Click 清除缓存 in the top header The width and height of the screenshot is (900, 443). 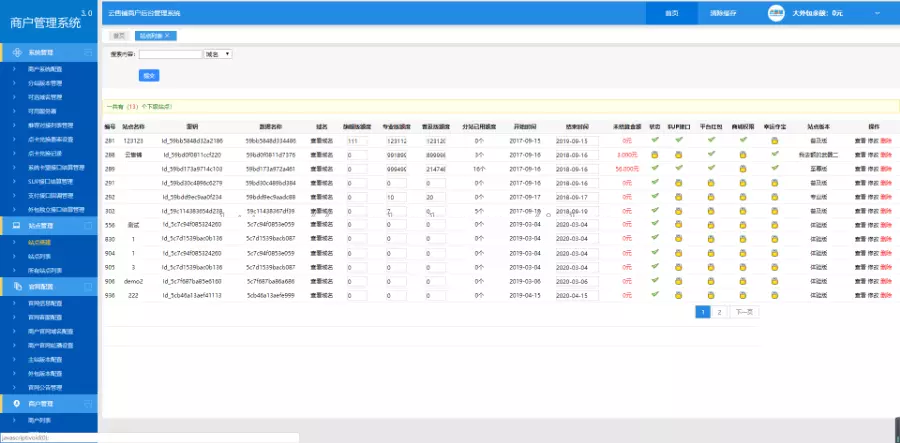point(723,13)
